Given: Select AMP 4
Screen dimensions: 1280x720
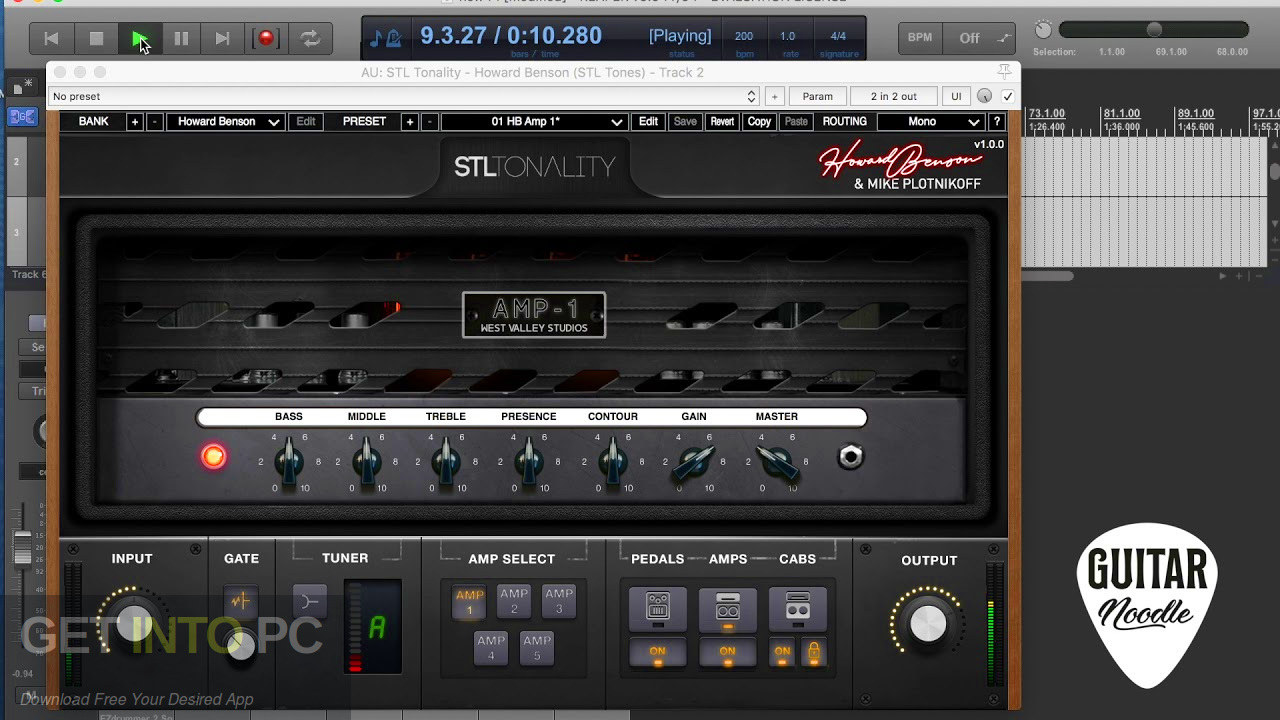Looking at the screenshot, I should click(491, 647).
